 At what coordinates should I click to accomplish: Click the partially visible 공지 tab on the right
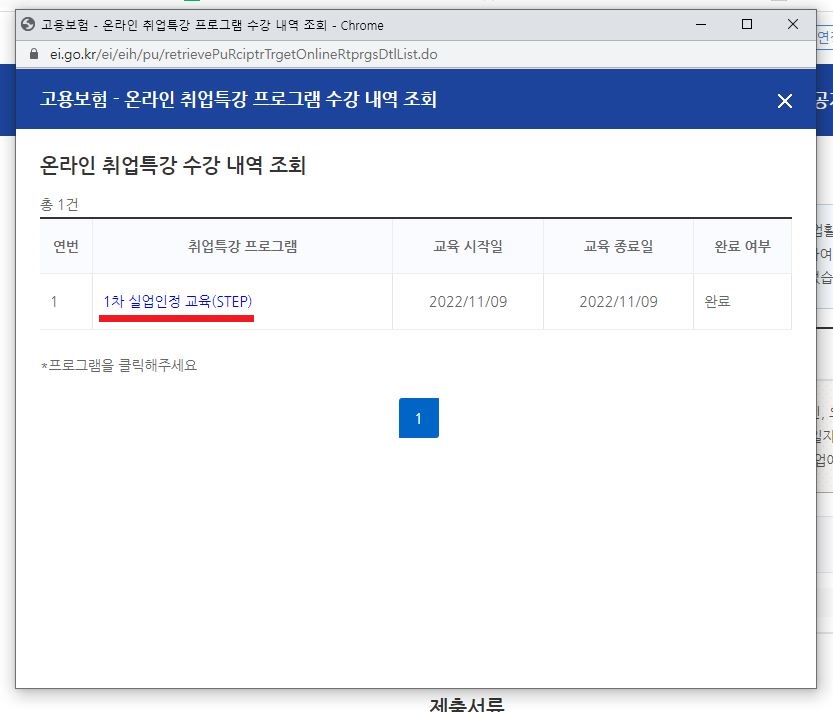point(822,100)
